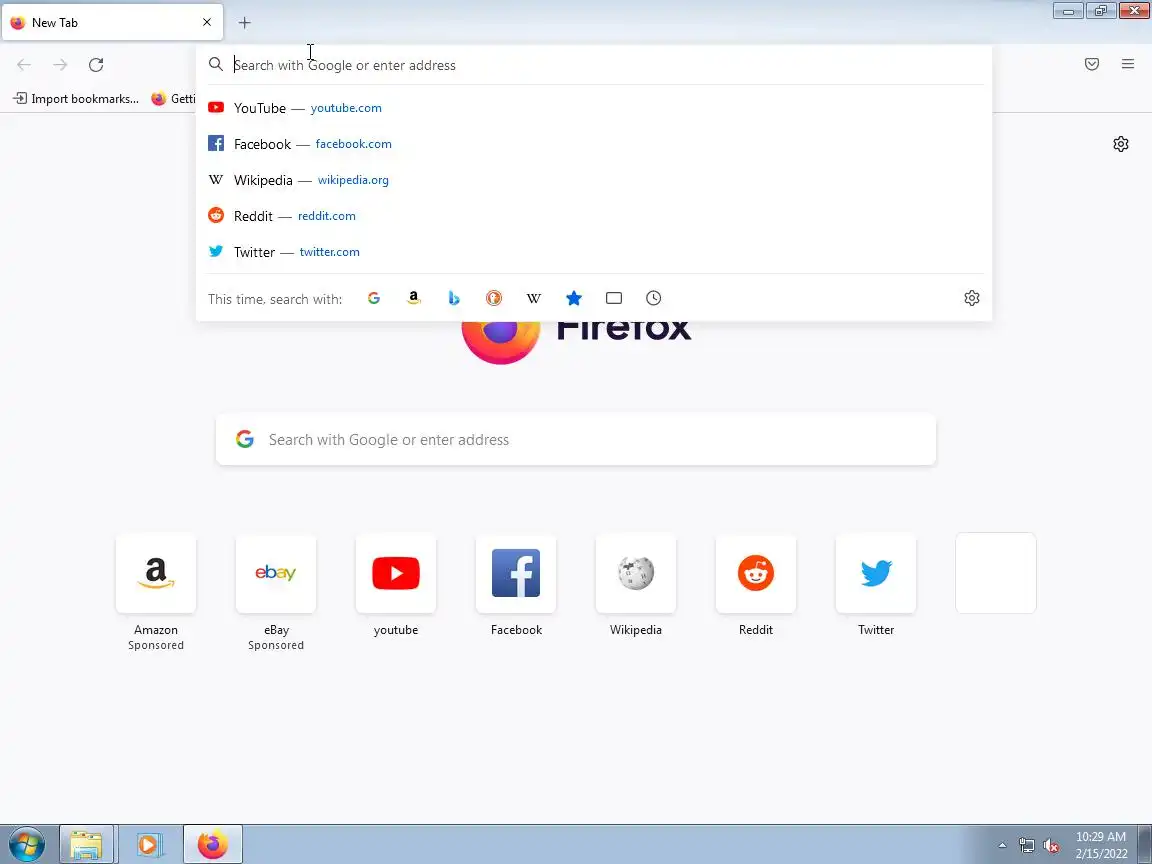Open the network tray icon

pyautogui.click(x=1026, y=846)
